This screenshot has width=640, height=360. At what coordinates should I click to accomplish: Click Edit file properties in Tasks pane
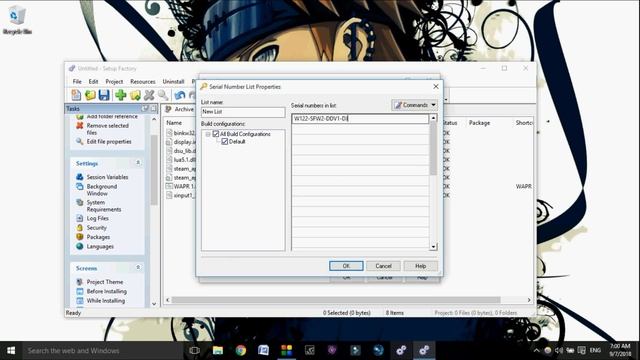[109, 142]
